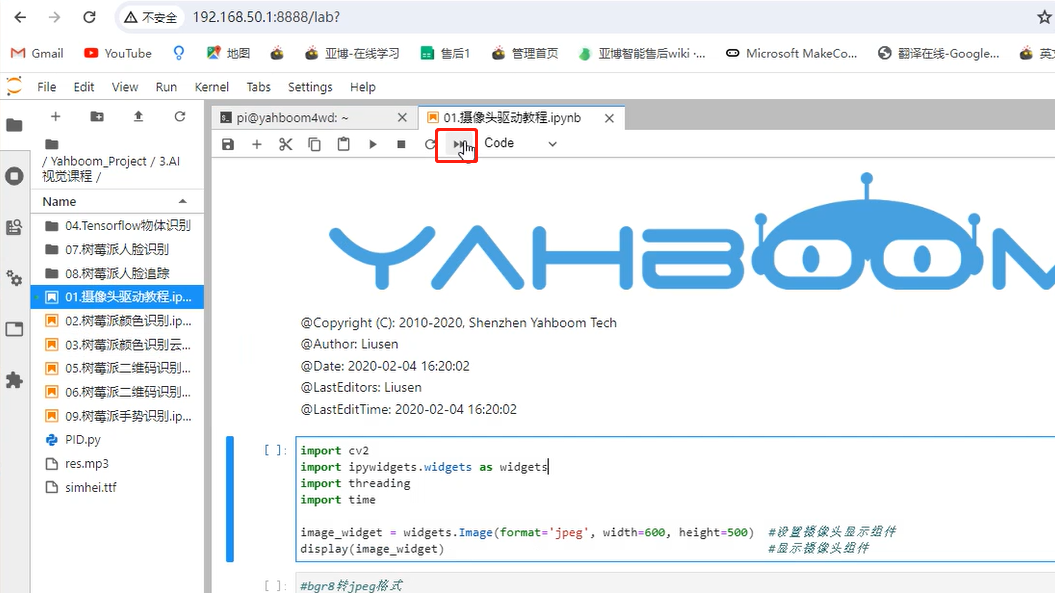Reload the browser page
1055x593 pixels.
89,18
